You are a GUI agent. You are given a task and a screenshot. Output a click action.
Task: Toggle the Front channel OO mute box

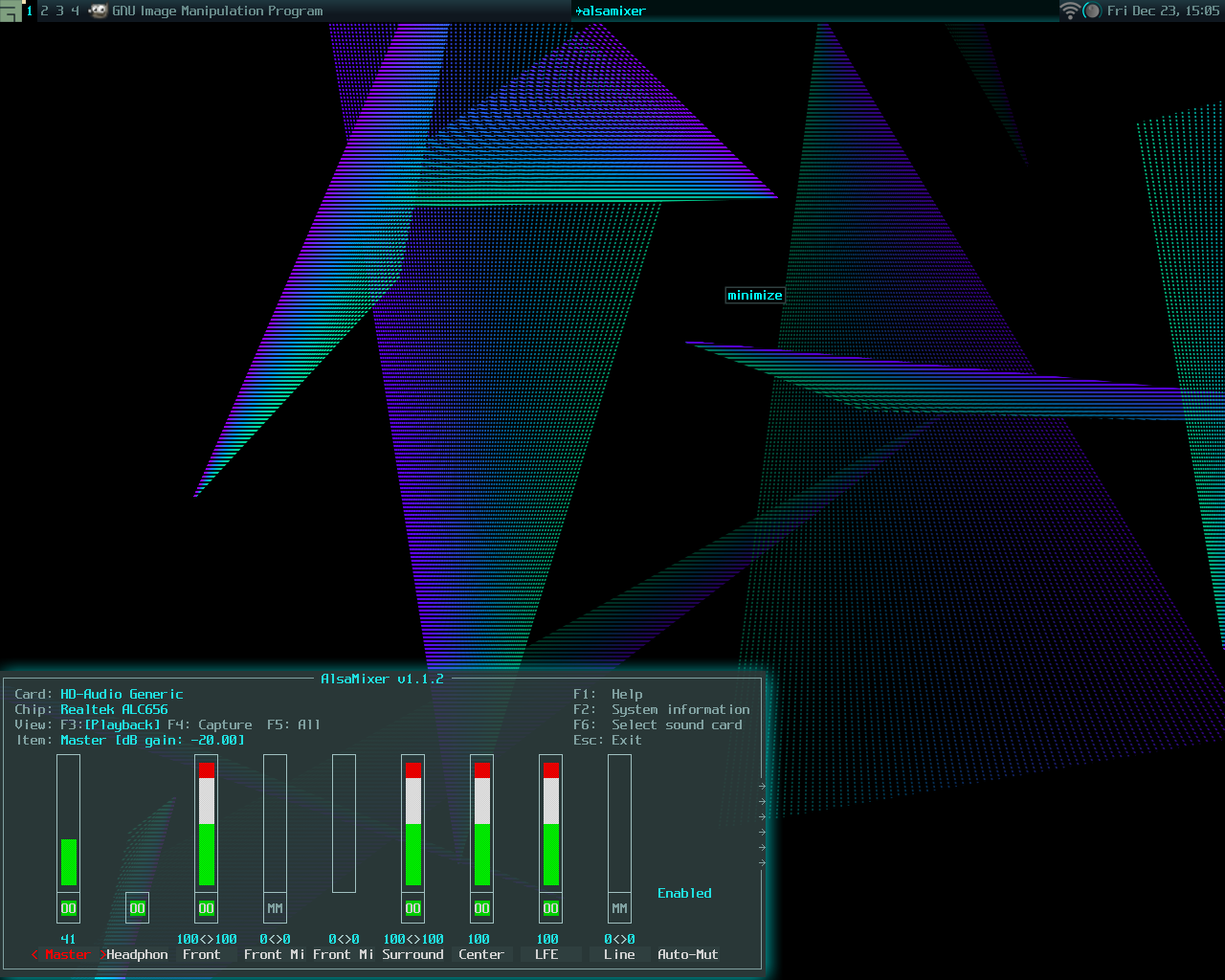point(207,908)
